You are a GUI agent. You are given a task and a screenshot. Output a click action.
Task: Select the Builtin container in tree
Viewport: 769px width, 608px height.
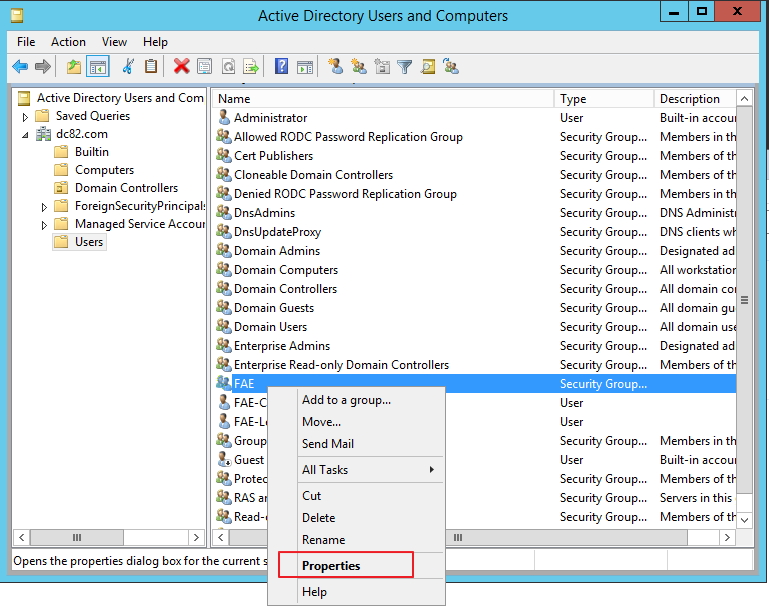92,152
